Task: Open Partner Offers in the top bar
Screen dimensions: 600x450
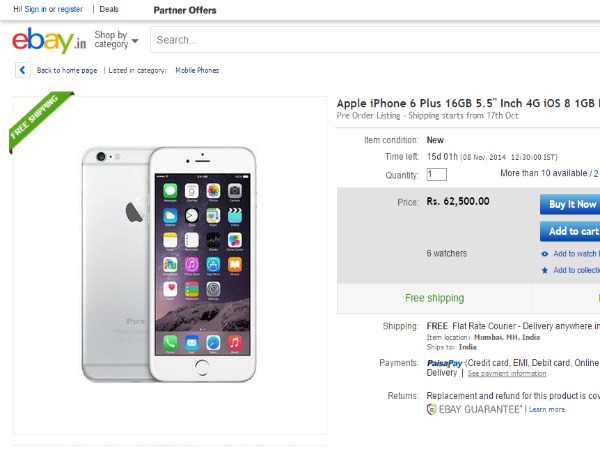Action: pyautogui.click(x=185, y=10)
